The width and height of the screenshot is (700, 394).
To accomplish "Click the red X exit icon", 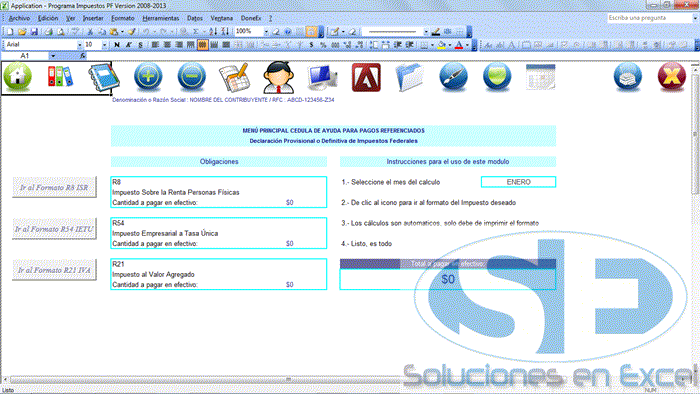I will pos(671,77).
